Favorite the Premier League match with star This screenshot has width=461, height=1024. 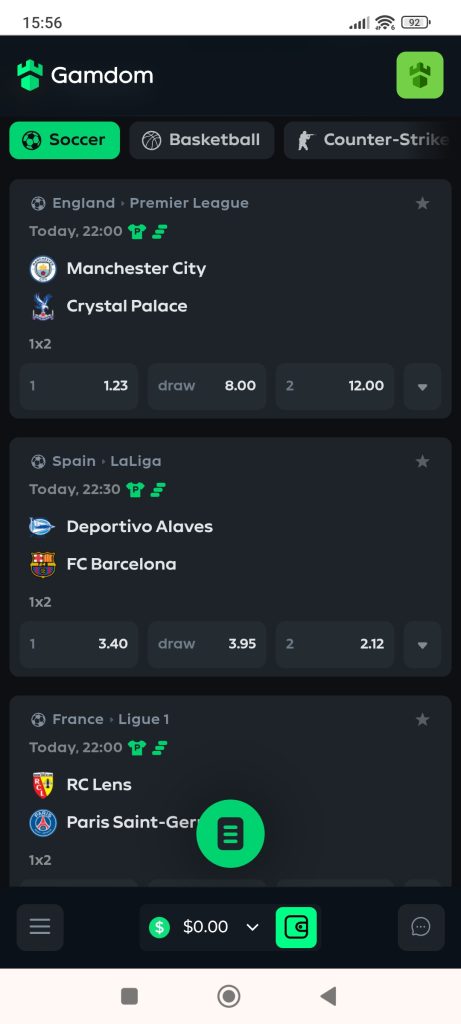point(422,204)
